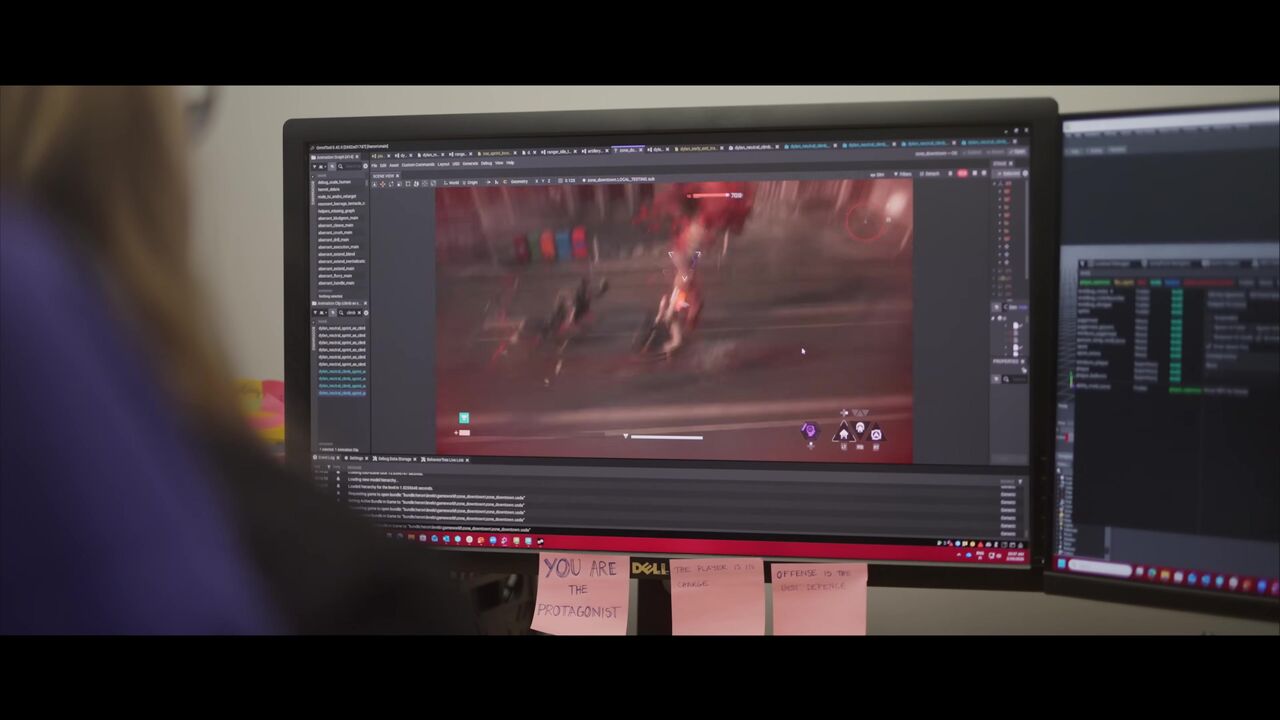The width and height of the screenshot is (1280, 720).
Task: Select aberrant_drill_main in the graph list
Action: tap(334, 239)
